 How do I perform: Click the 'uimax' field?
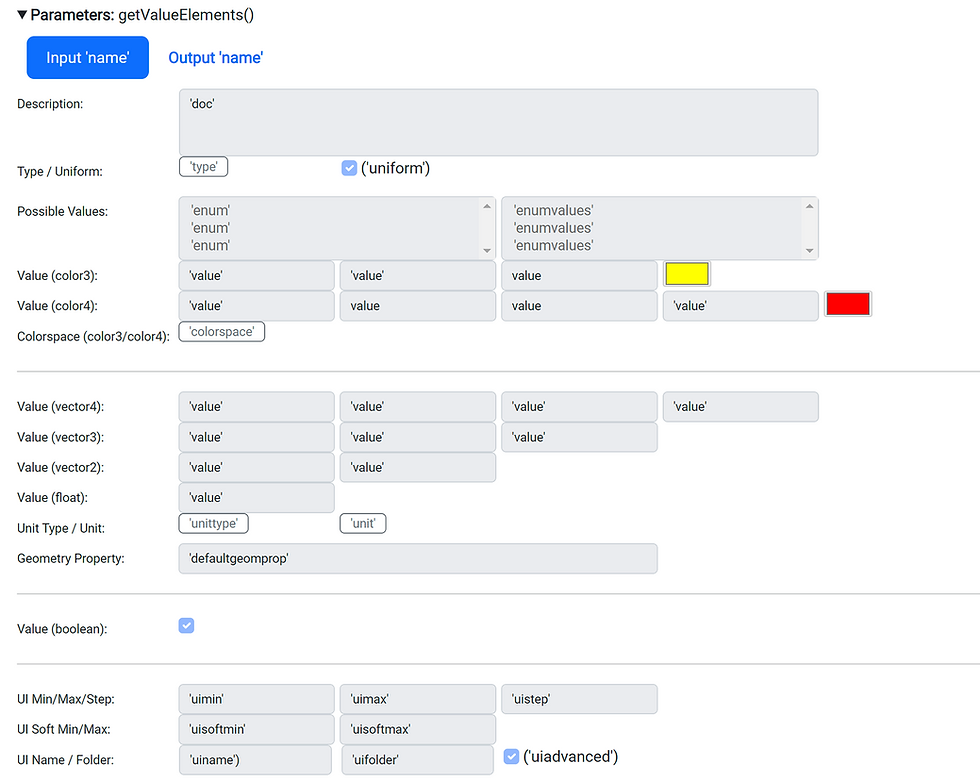418,699
